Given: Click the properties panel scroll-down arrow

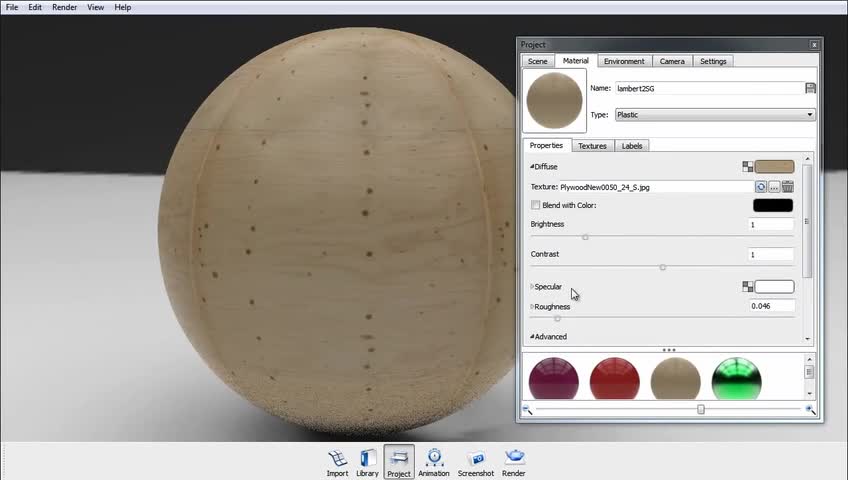Looking at the screenshot, I should pos(807,339).
